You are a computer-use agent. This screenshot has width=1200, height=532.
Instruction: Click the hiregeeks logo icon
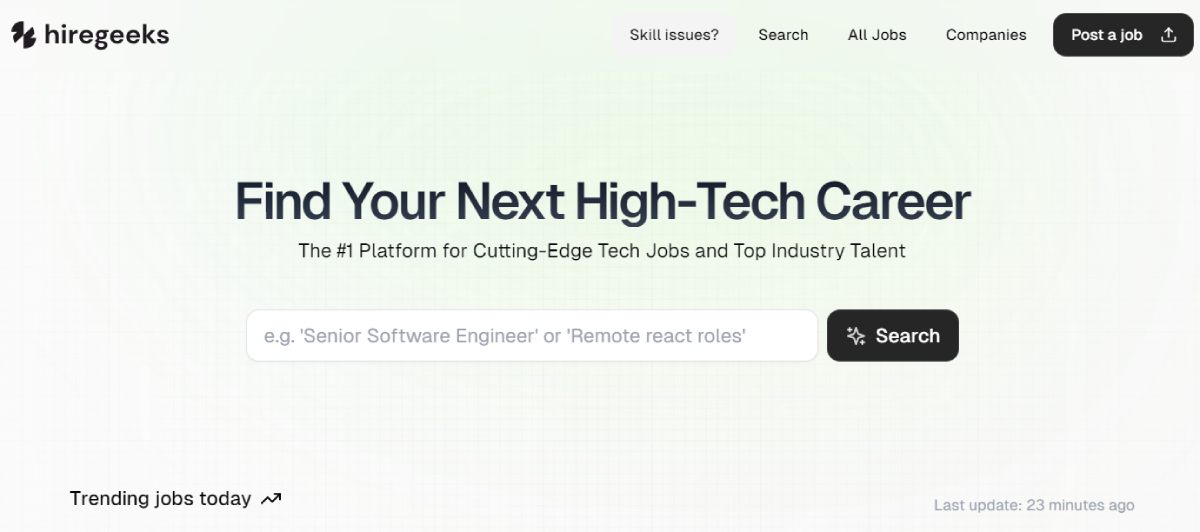24,35
